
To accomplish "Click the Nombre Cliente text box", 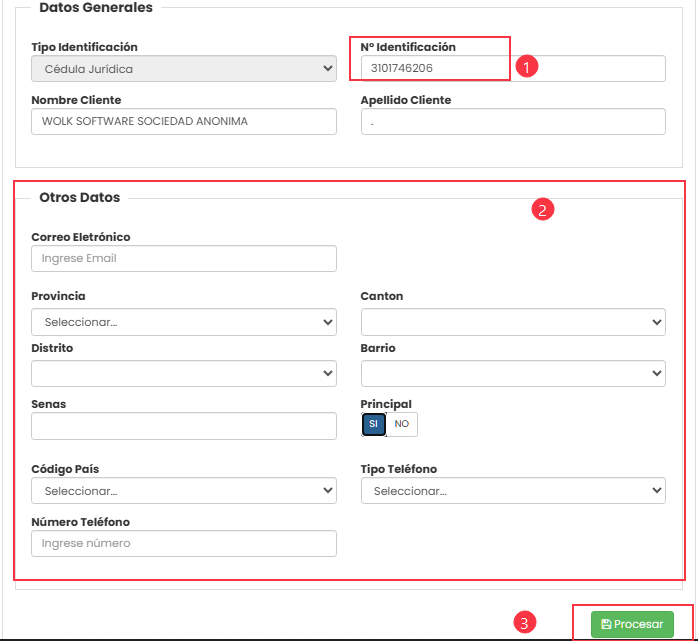I will [x=184, y=121].
